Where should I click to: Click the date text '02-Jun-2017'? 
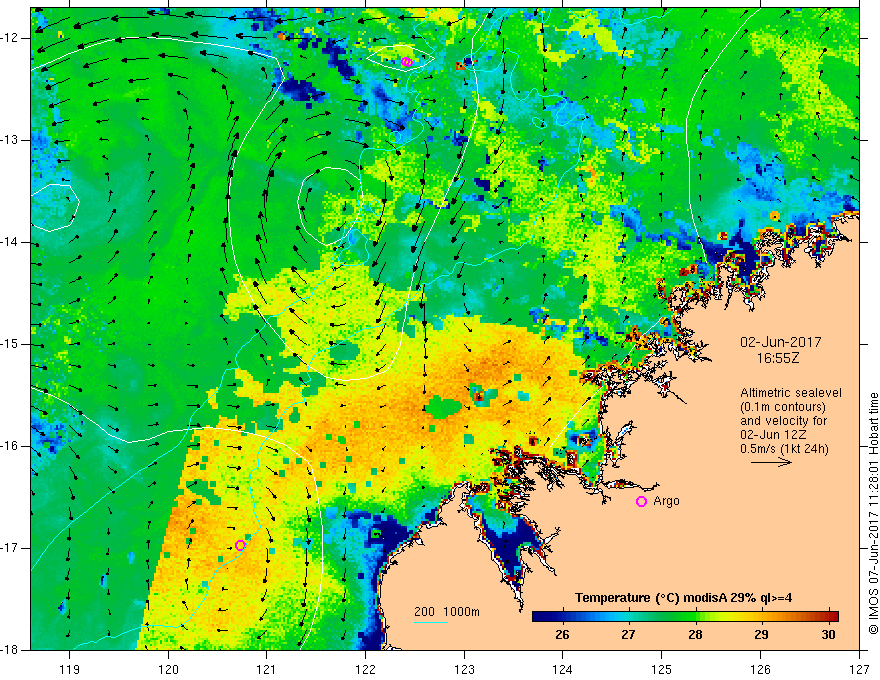click(781, 342)
